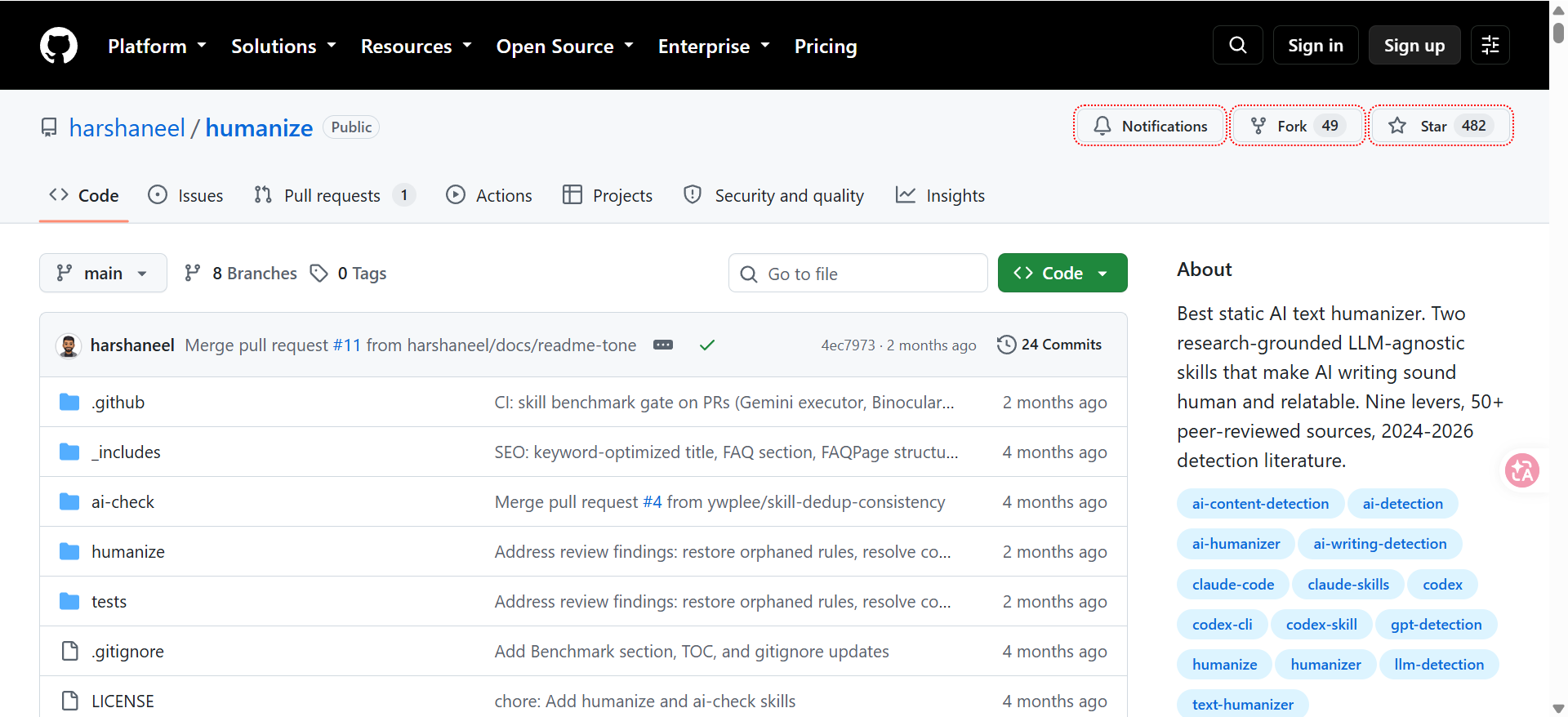1568x717 pixels.
Task: Open the 'Add Benchmark section' commit message
Action: click(692, 651)
